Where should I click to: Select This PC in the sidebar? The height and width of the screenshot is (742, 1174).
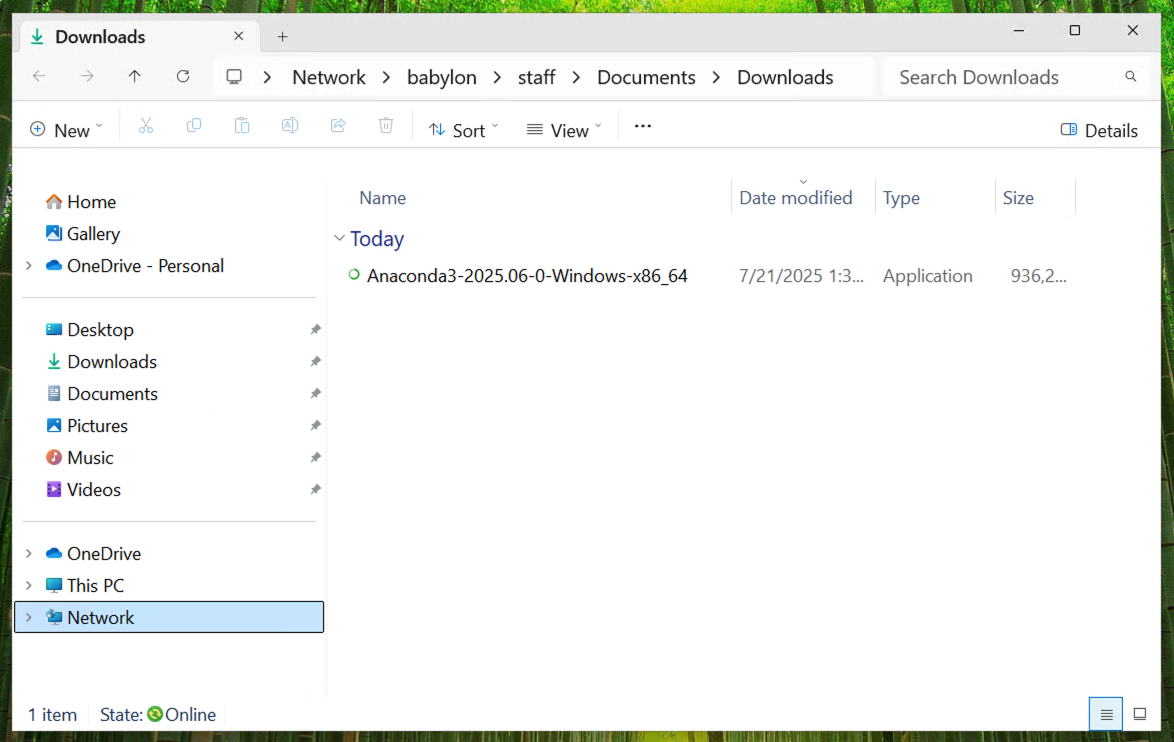point(95,586)
